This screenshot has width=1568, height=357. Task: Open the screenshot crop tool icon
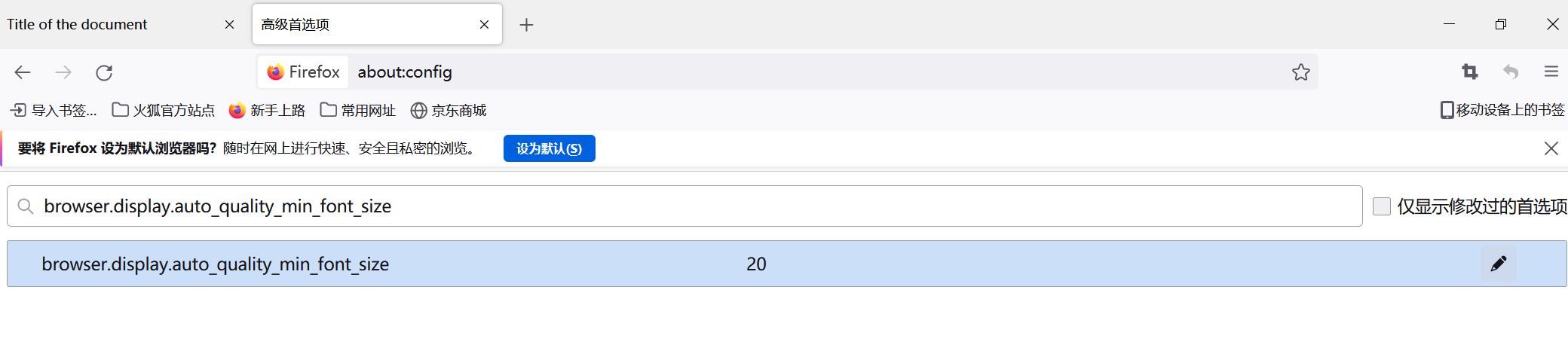pyautogui.click(x=1469, y=72)
